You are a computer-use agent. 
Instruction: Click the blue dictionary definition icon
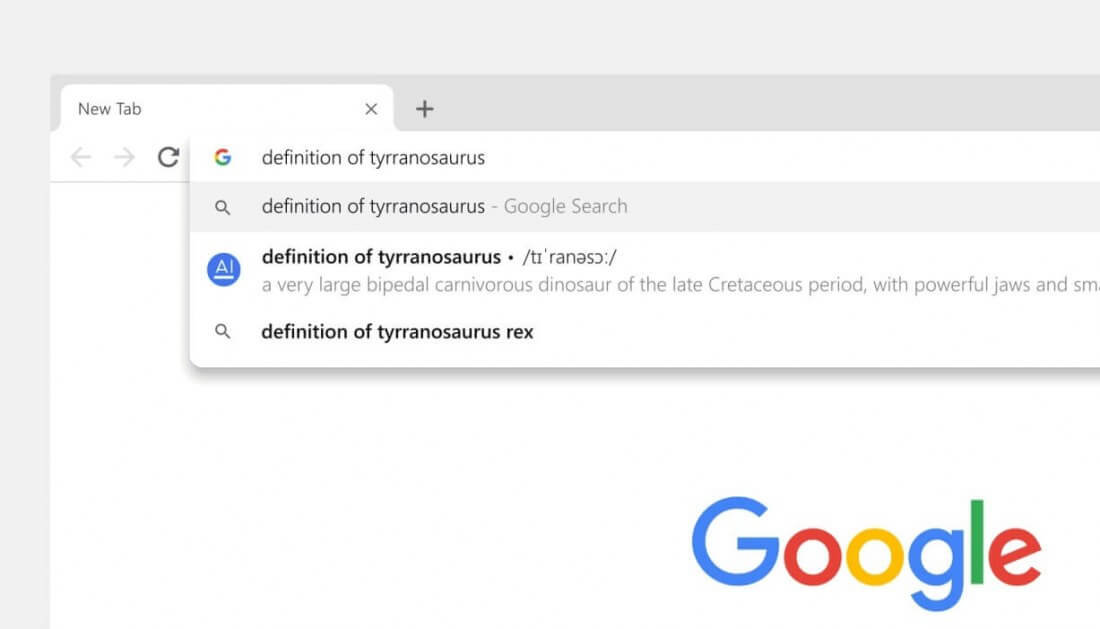(x=224, y=269)
